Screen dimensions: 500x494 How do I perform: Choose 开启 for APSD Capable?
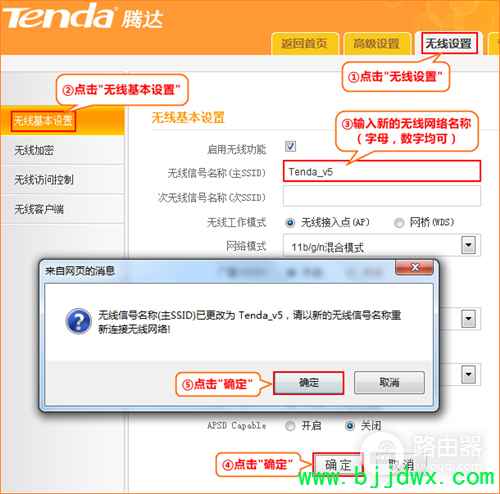[290, 426]
